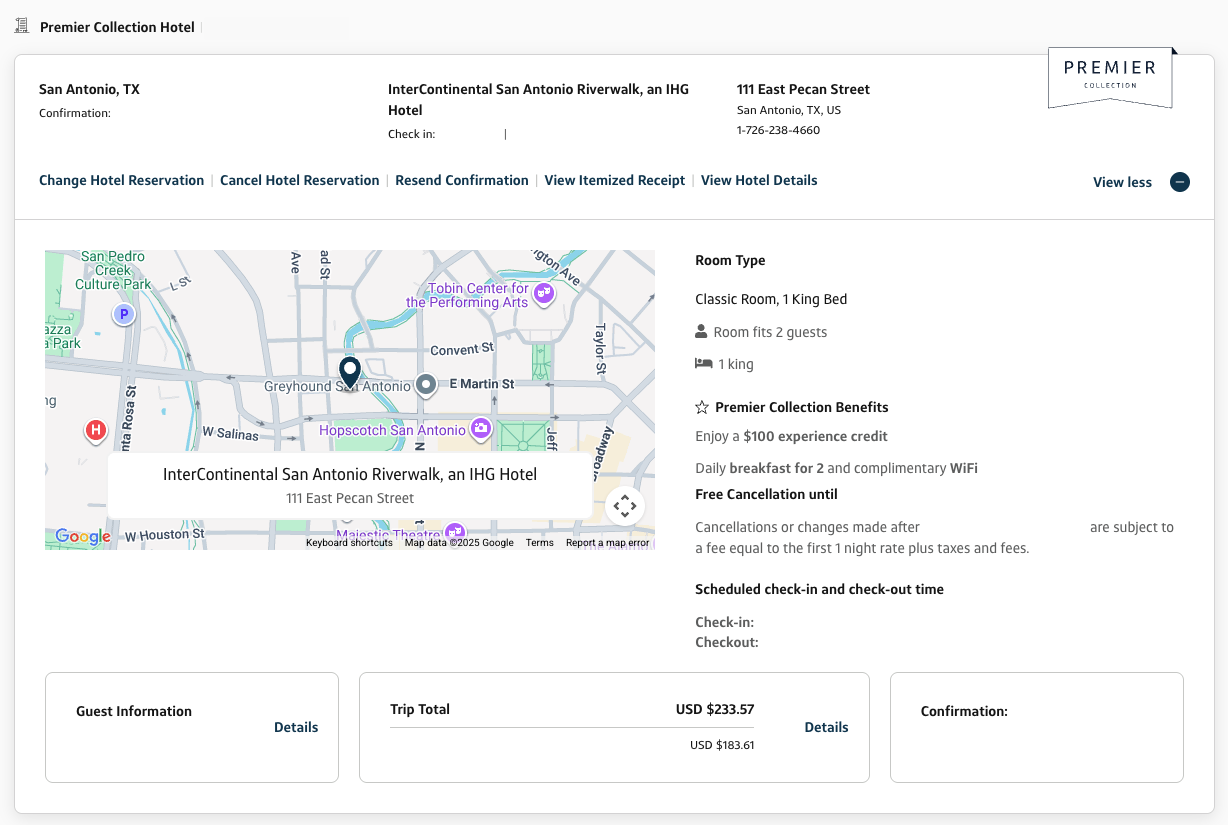1228x825 pixels.
Task: Open Google Maps Terms link
Action: [540, 543]
